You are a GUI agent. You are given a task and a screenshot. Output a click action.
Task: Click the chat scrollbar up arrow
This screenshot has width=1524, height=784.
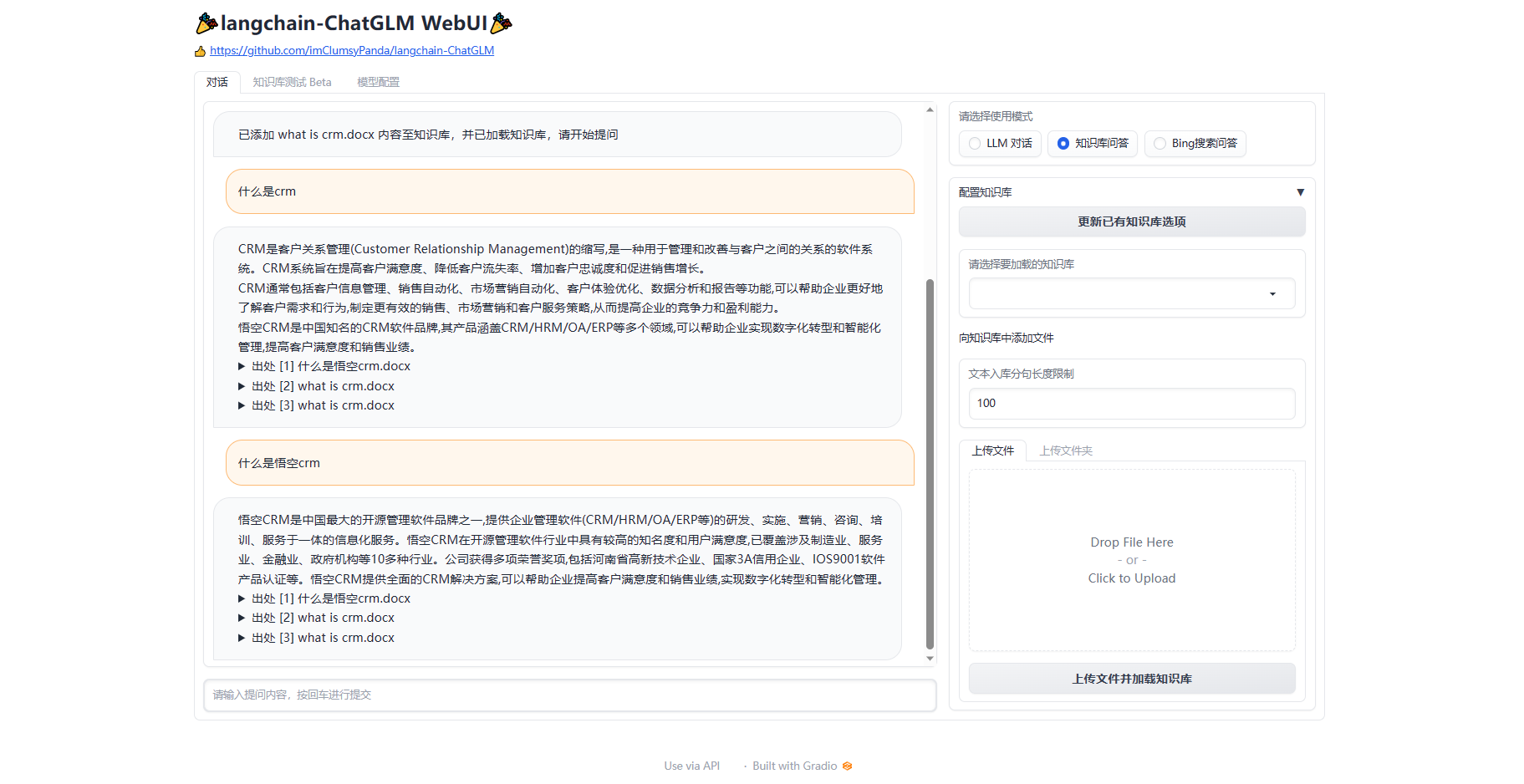coord(930,109)
